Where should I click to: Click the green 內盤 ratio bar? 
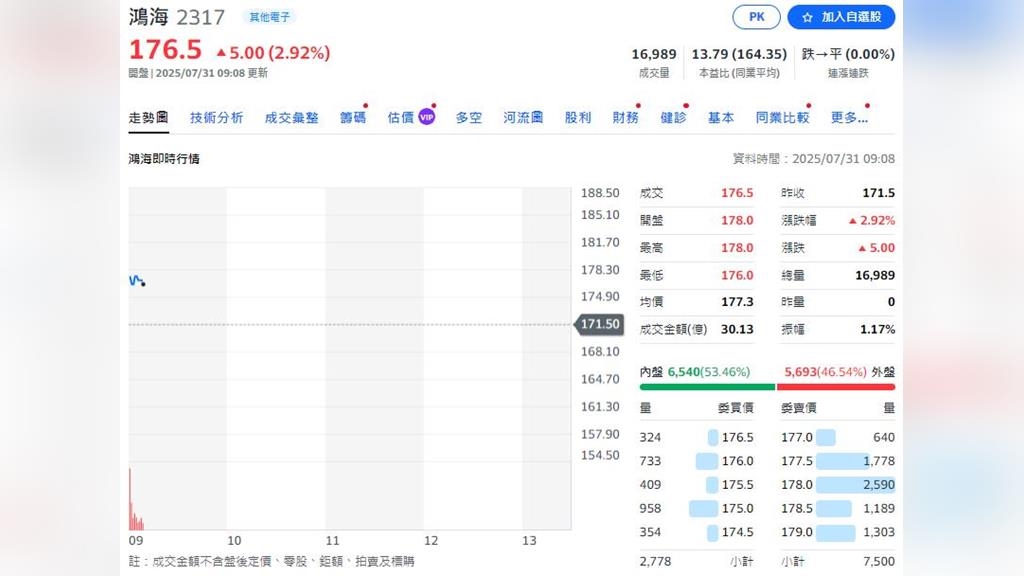pyautogui.click(x=707, y=387)
